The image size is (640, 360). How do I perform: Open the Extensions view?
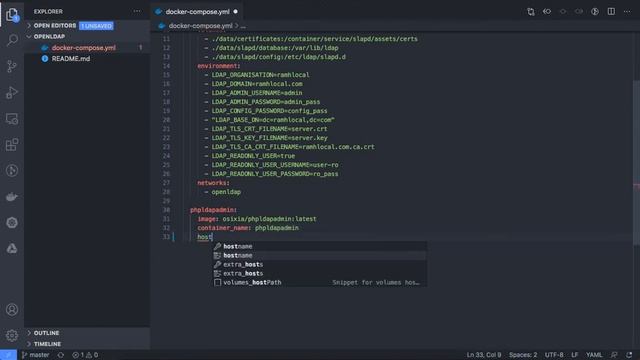pos(12,144)
